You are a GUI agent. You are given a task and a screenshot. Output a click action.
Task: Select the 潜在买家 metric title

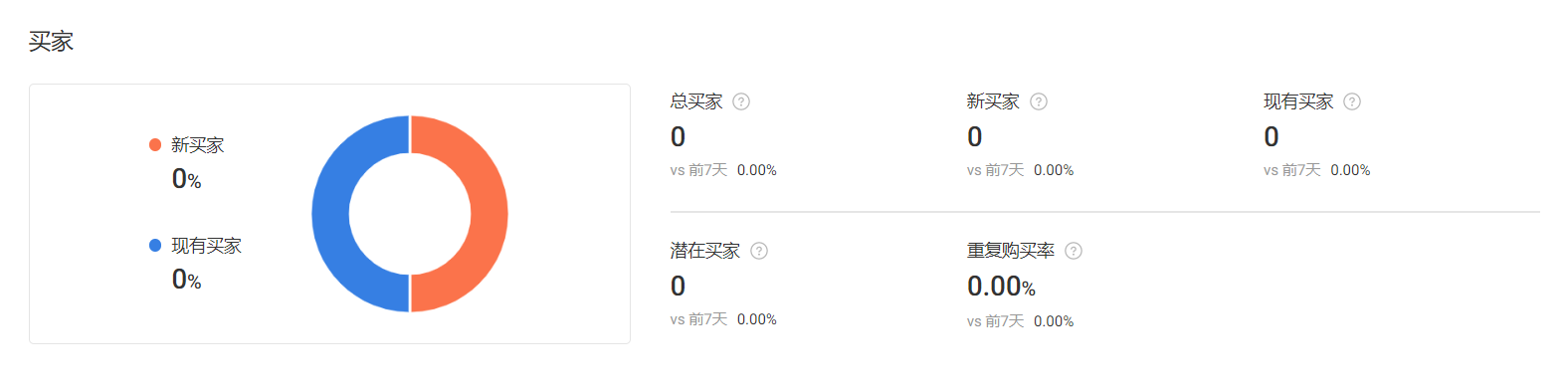705,251
